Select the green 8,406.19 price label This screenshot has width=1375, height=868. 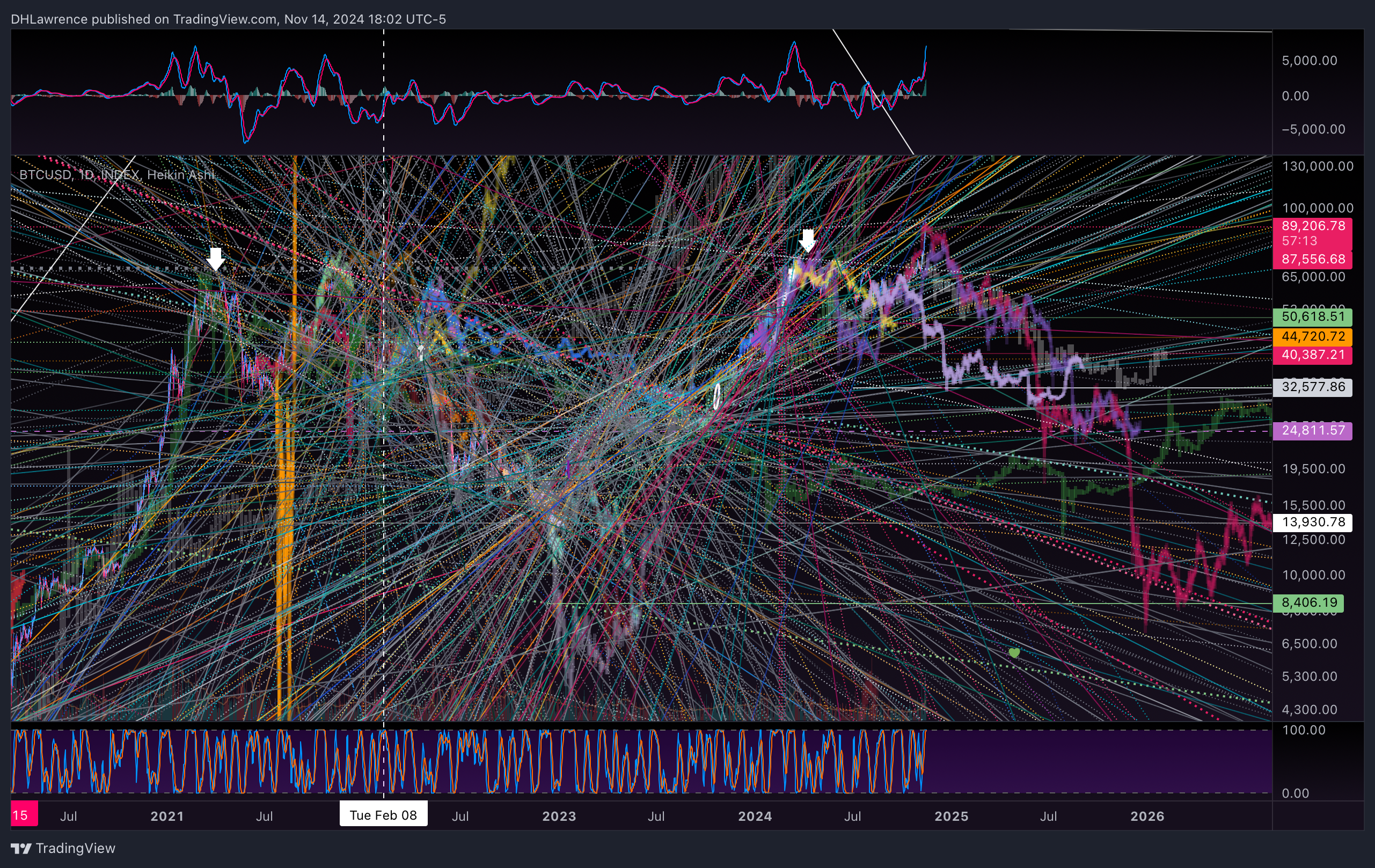click(x=1309, y=602)
